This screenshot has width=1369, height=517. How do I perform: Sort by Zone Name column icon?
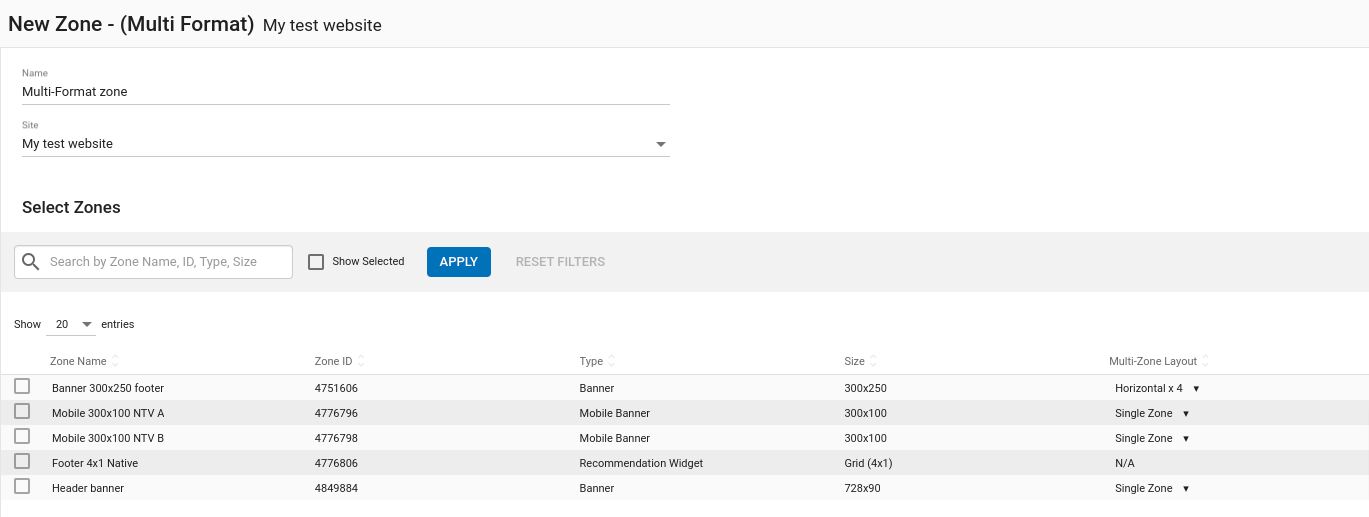pyautogui.click(x=115, y=361)
